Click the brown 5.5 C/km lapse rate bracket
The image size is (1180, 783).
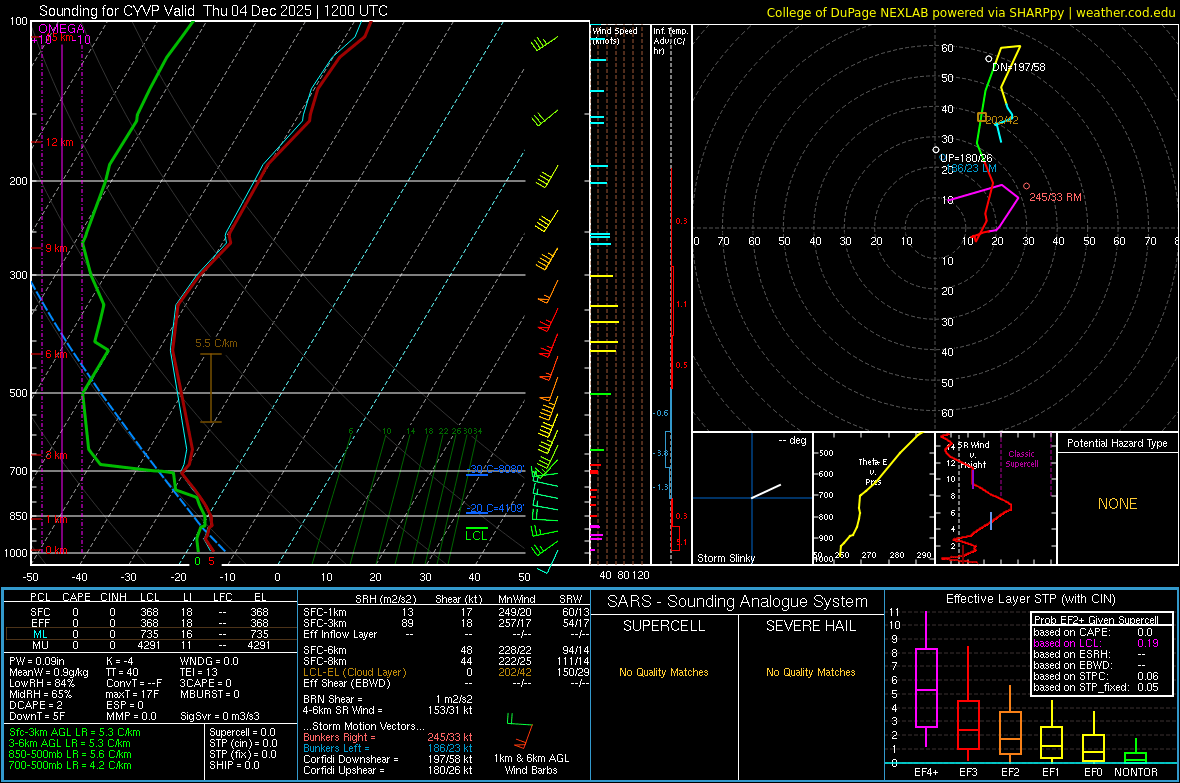pyautogui.click(x=211, y=388)
